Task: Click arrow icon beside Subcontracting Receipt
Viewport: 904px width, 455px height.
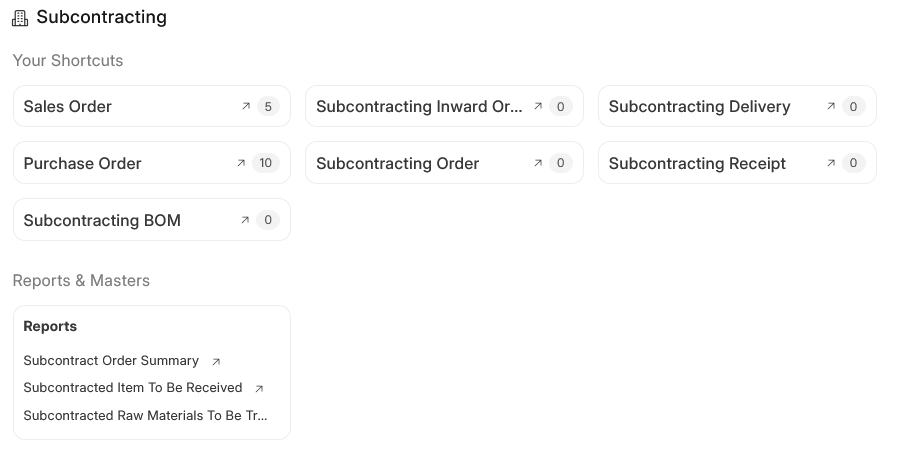Action: pos(831,163)
